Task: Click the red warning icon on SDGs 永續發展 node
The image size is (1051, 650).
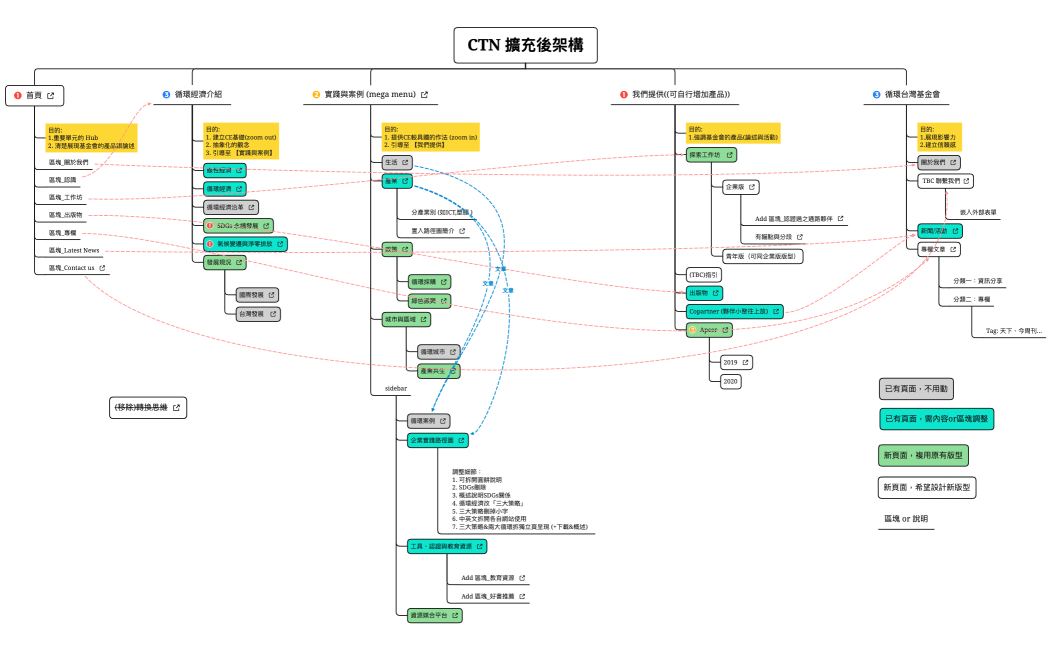Action: pyautogui.click(x=210, y=226)
